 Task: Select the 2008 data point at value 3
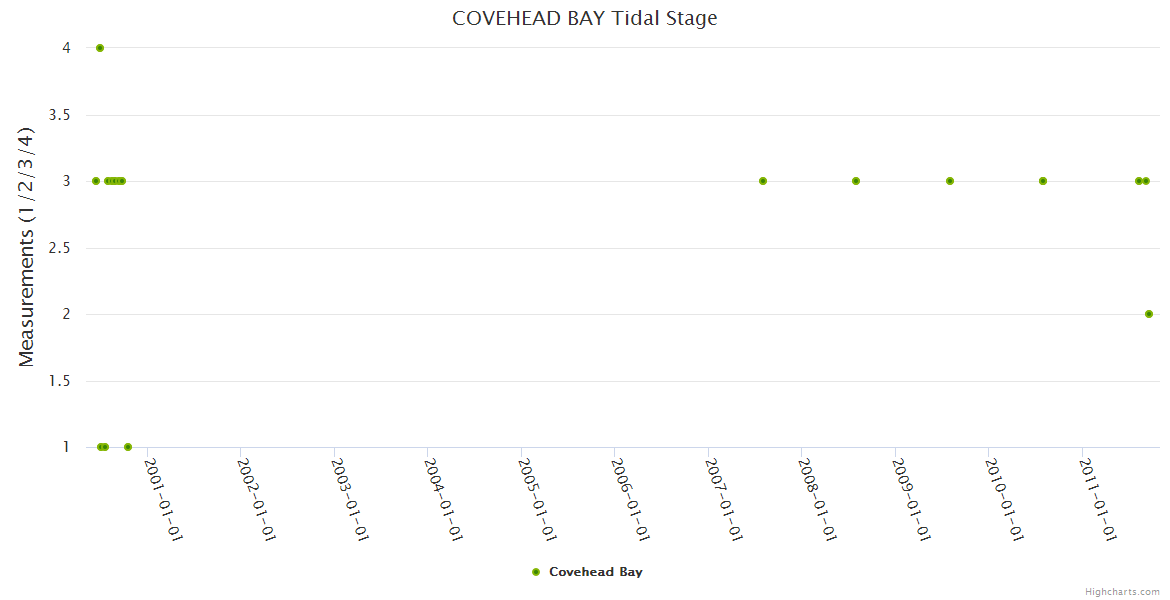point(856,181)
